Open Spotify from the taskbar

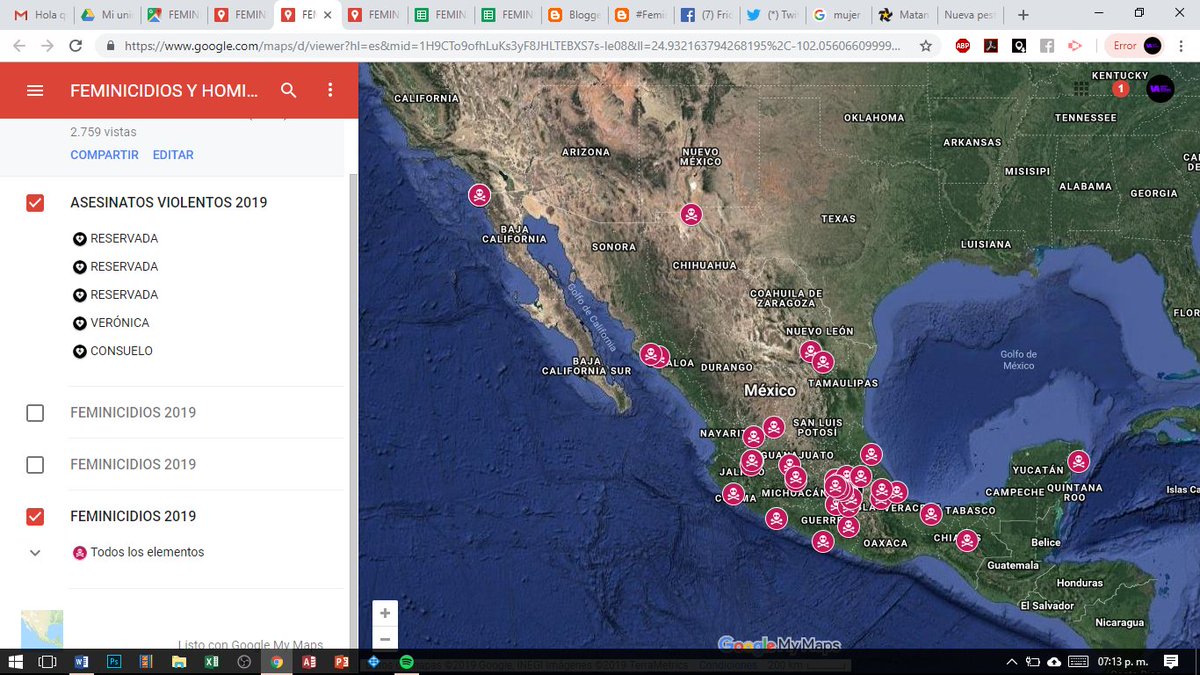coord(407,662)
